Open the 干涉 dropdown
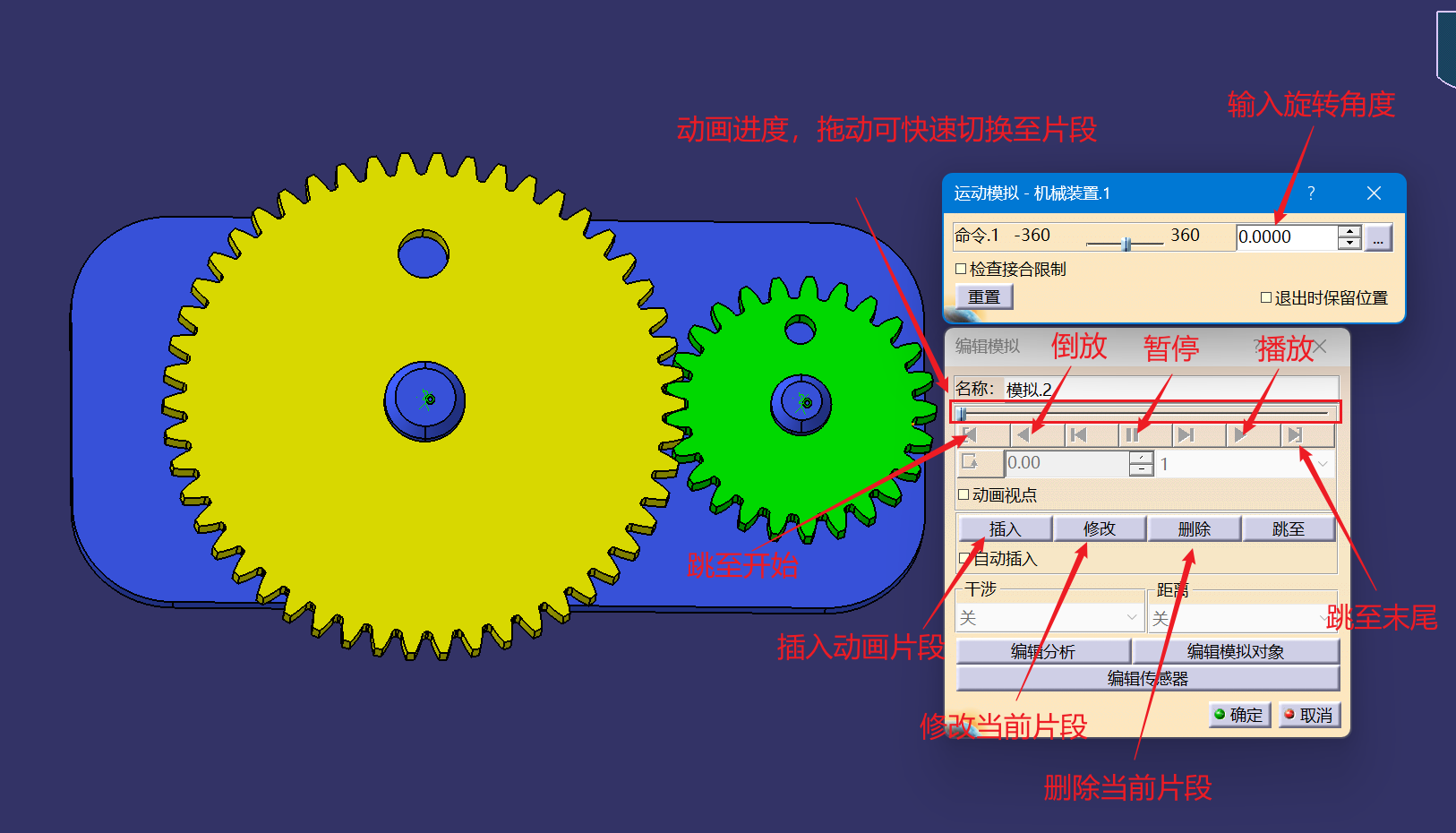Viewport: 1456px width, 833px height. (x=1049, y=618)
